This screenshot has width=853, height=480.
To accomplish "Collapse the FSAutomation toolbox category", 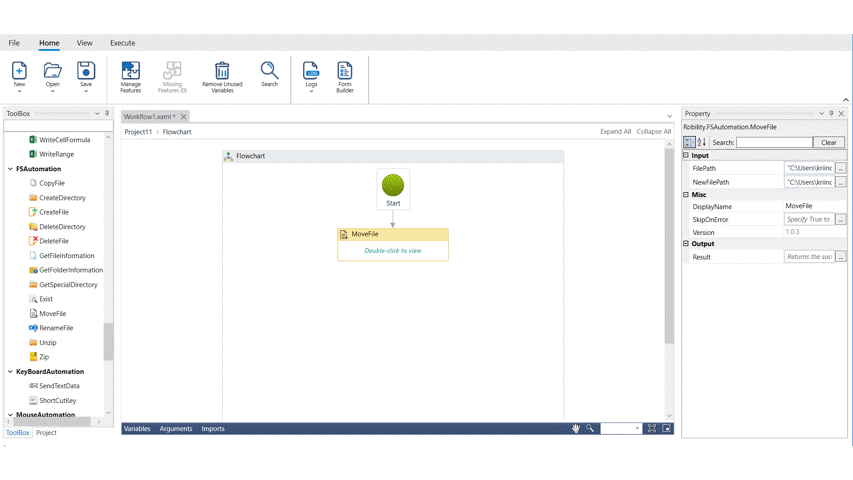I will click(x=11, y=169).
